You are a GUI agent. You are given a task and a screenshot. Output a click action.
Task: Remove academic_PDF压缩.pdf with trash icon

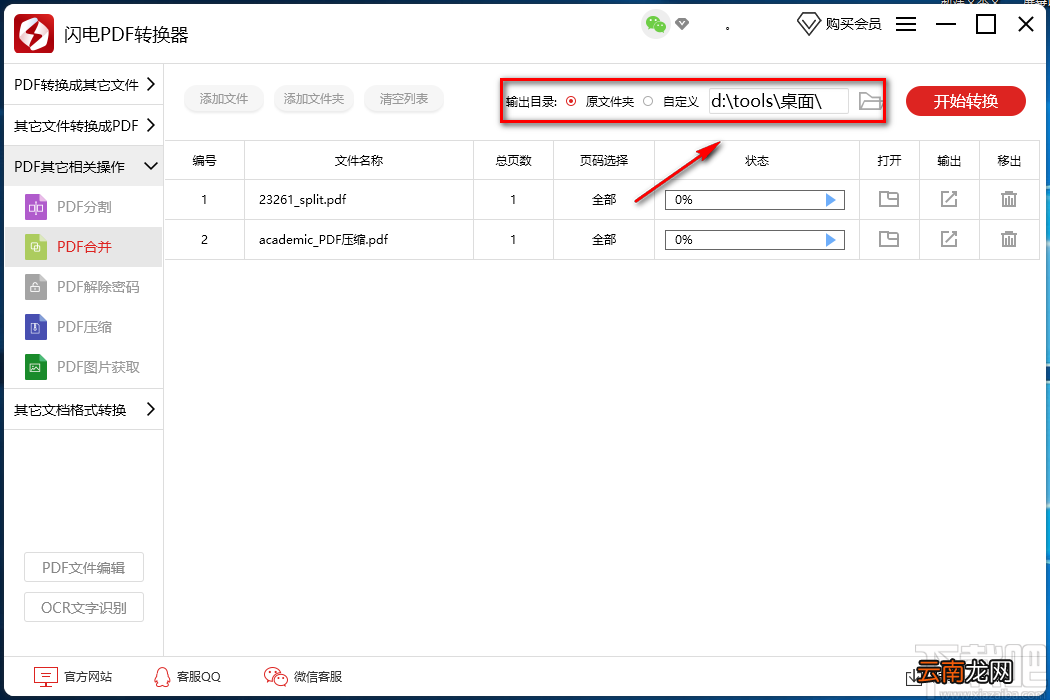tap(1008, 239)
